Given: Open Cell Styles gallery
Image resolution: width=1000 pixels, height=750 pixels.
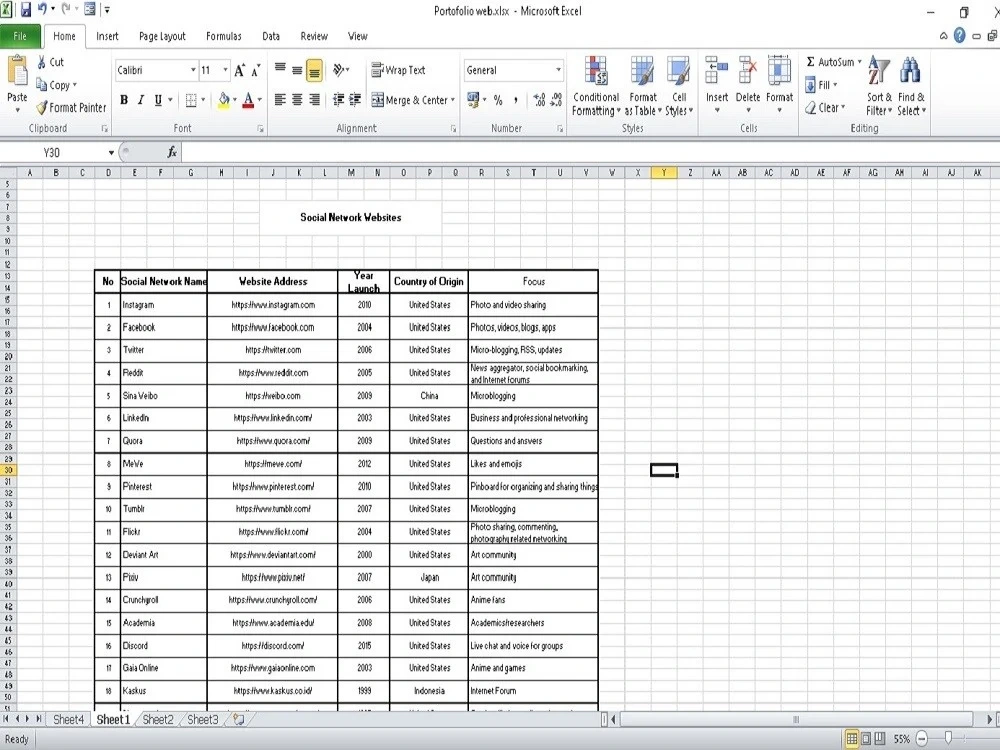Looking at the screenshot, I should [679, 87].
